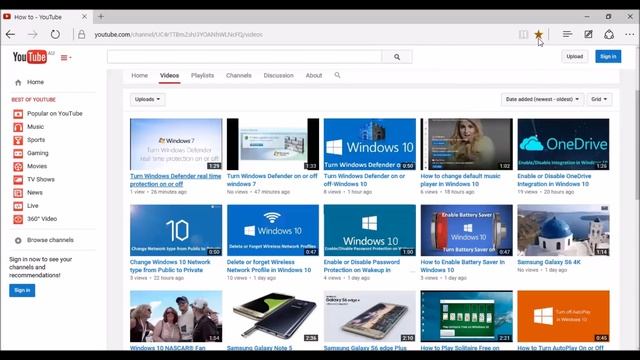Open Samsung Galaxy Note 5 thumbnail

tap(273, 316)
